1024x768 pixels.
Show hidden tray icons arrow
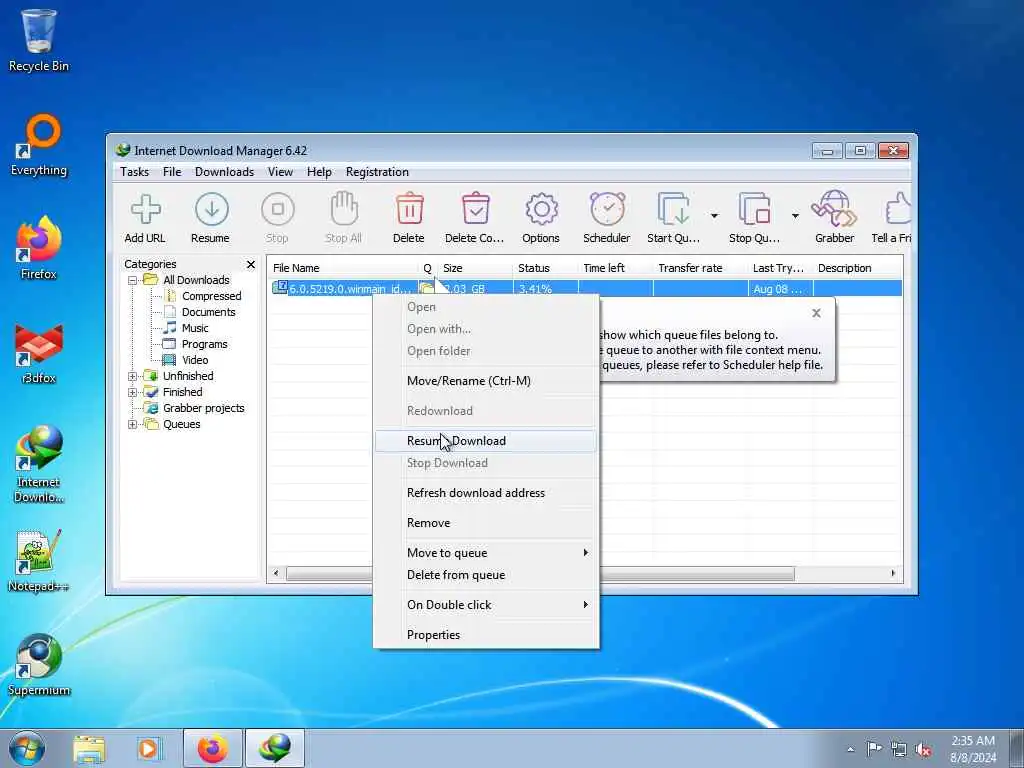pyautogui.click(x=850, y=749)
